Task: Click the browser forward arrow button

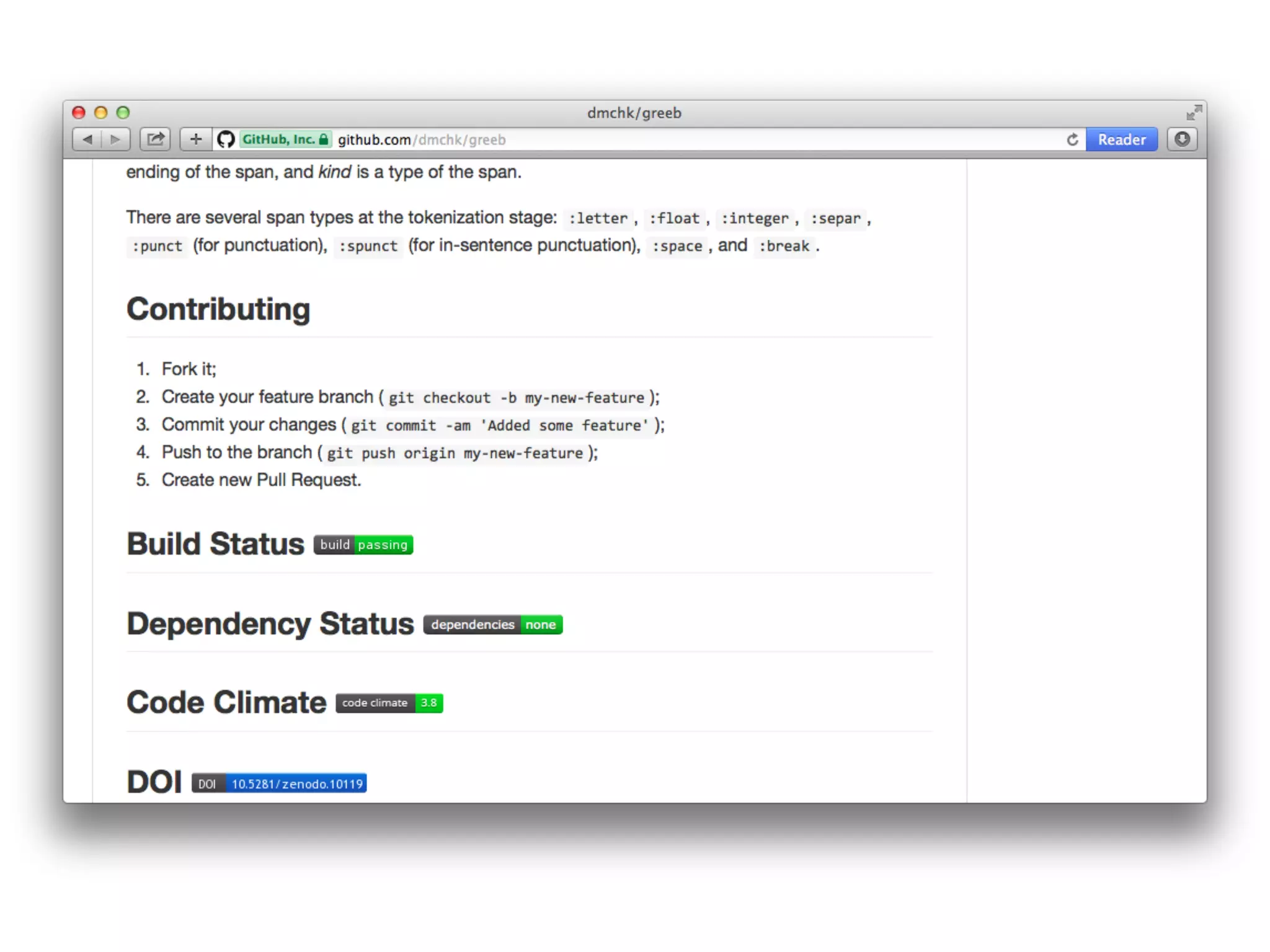Action: click(x=115, y=139)
